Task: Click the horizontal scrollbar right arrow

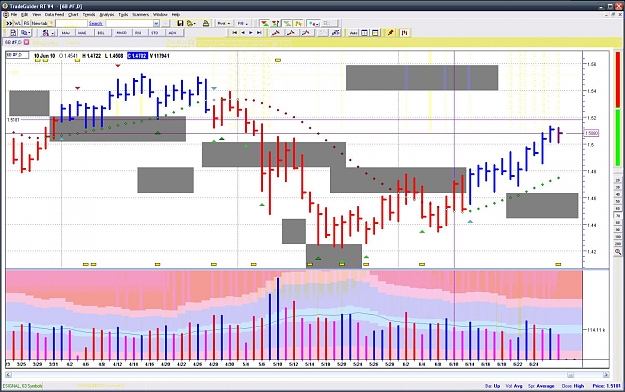Action: coord(606,375)
